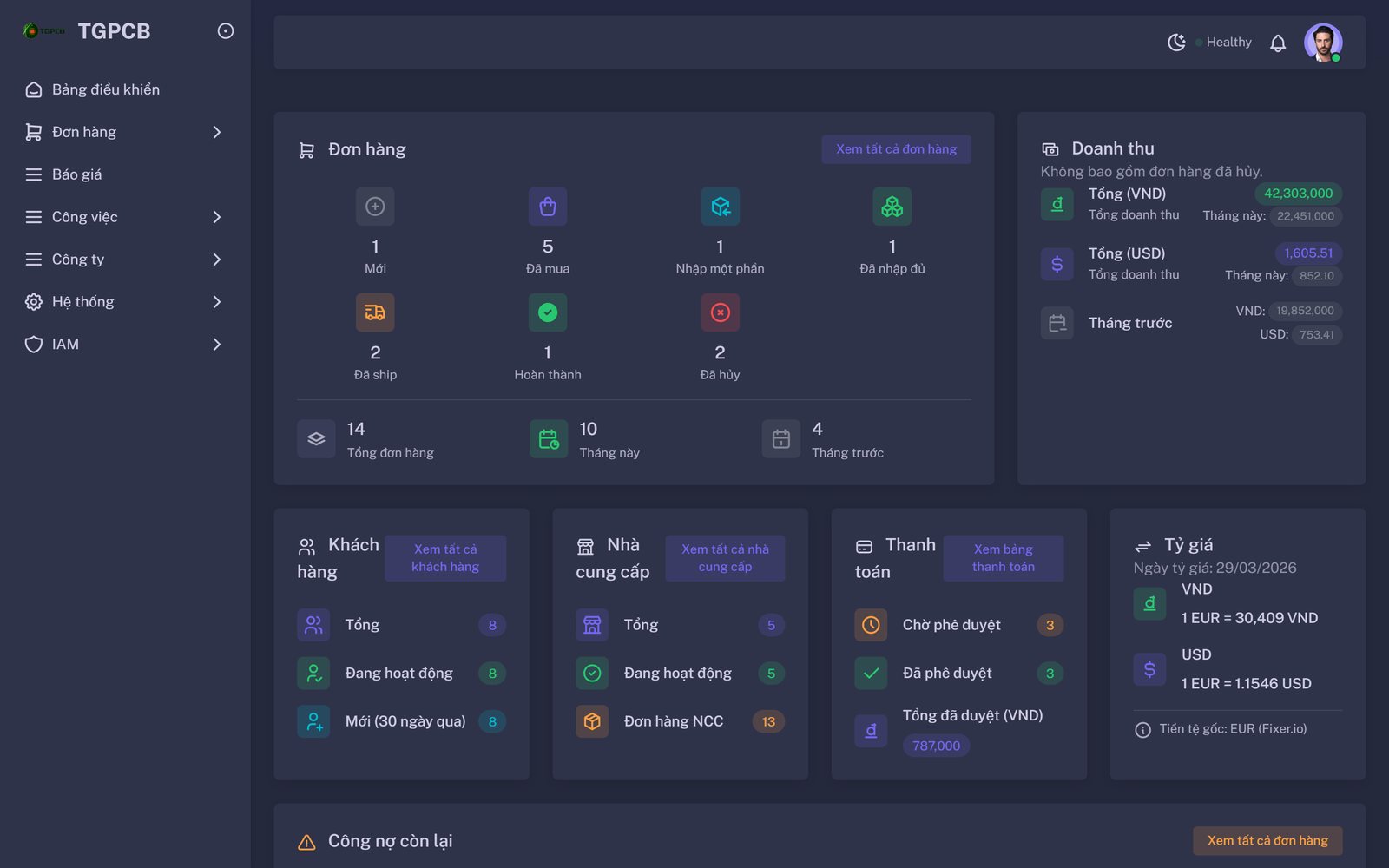Viewport: 1389px width, 868px height.
Task: Click the Tổng (USD) dollar icon
Action: point(1057,264)
